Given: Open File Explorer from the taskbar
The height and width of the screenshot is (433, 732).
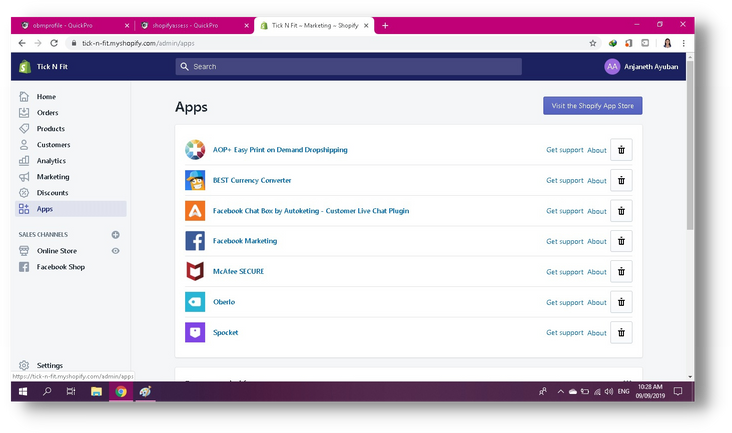Looking at the screenshot, I should tap(96, 391).
